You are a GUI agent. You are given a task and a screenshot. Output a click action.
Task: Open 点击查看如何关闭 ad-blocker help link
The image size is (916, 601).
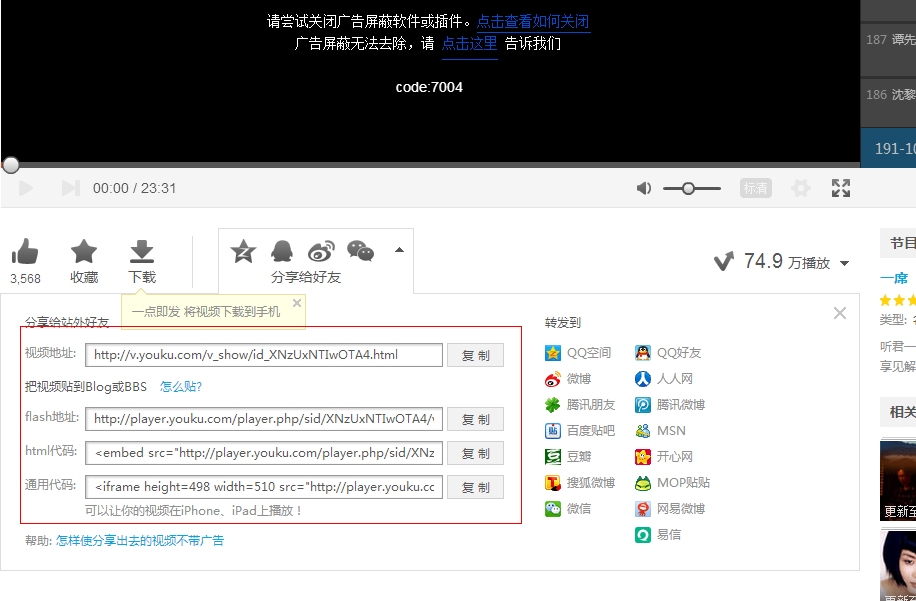533,22
